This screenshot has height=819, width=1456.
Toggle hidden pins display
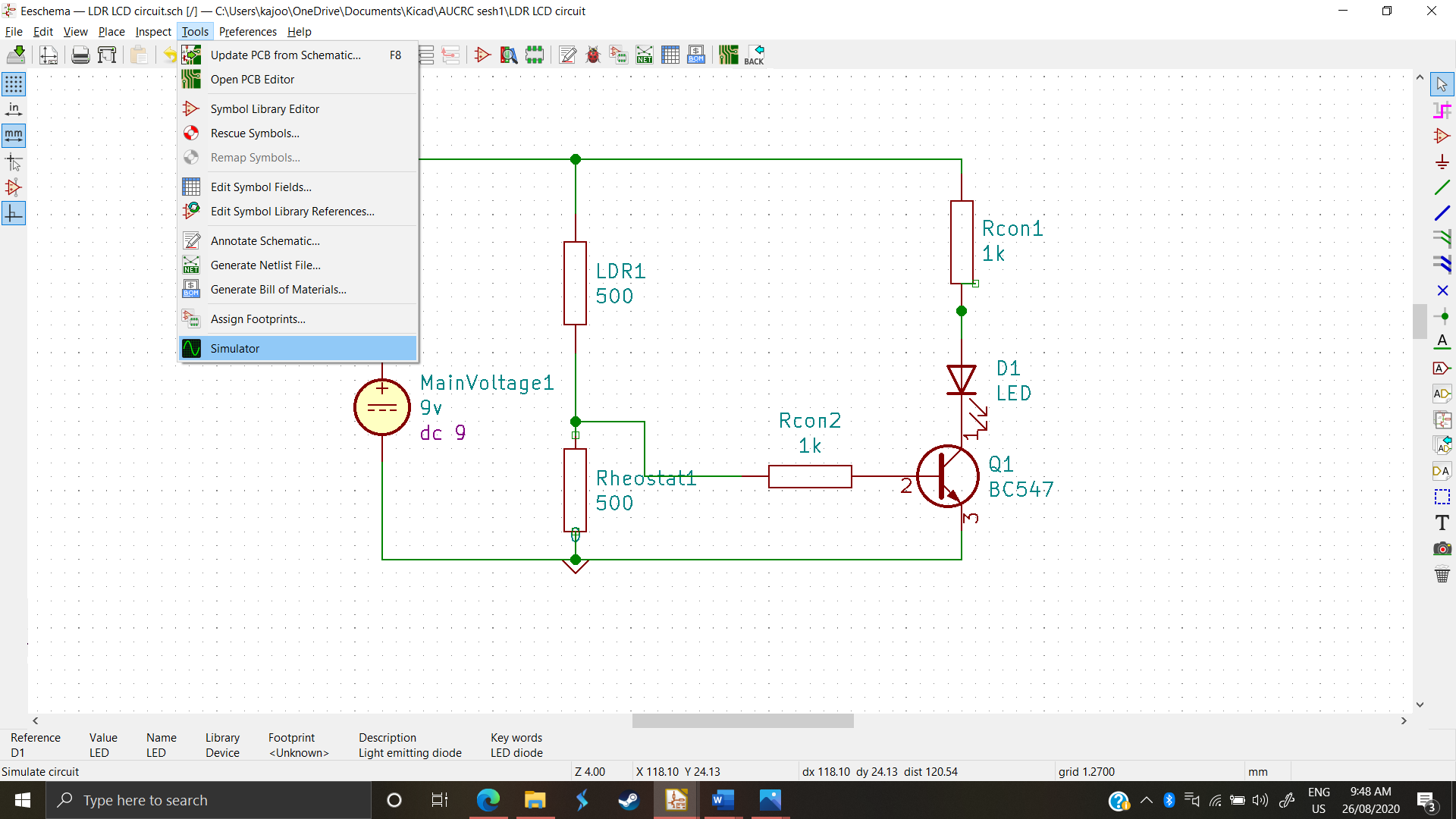[14, 187]
